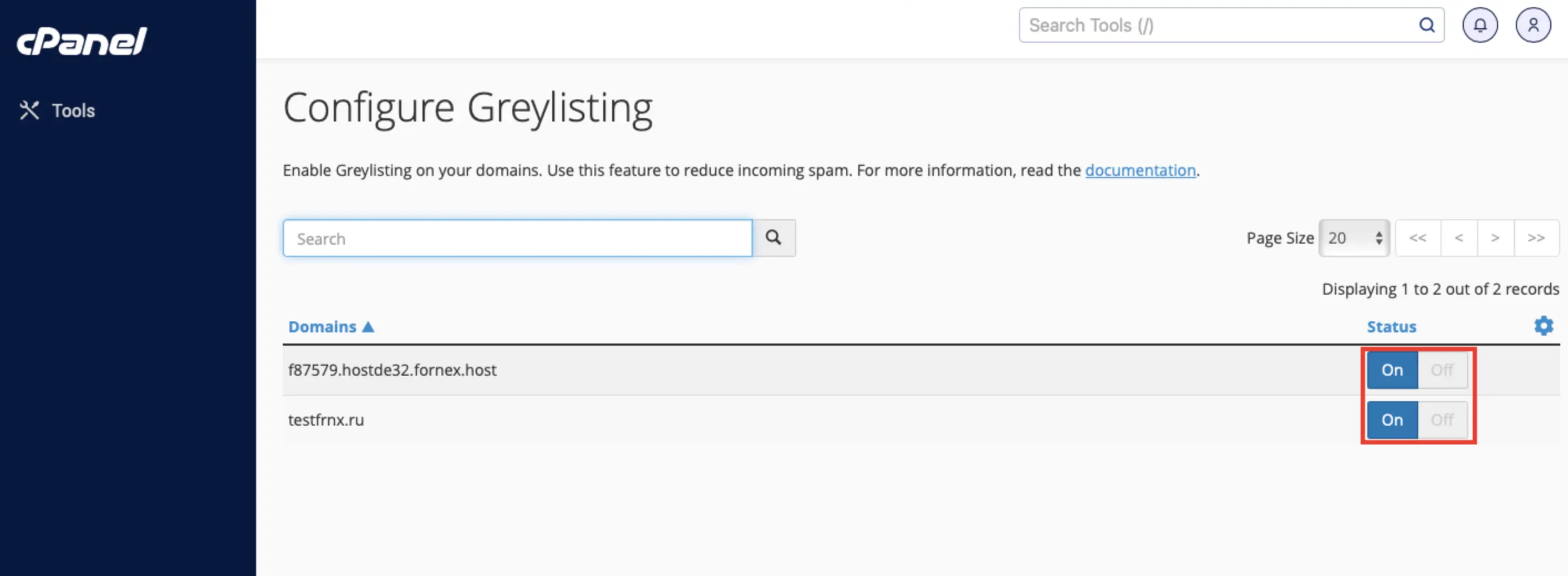Switch testfrnx.ru greylisting to On
This screenshot has width=1568, height=576.
point(1392,420)
